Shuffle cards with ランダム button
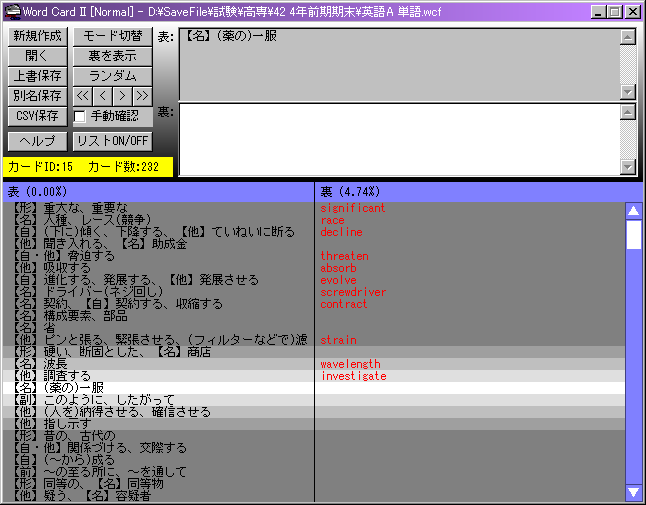The height and width of the screenshot is (505, 646). pyautogui.click(x=112, y=76)
